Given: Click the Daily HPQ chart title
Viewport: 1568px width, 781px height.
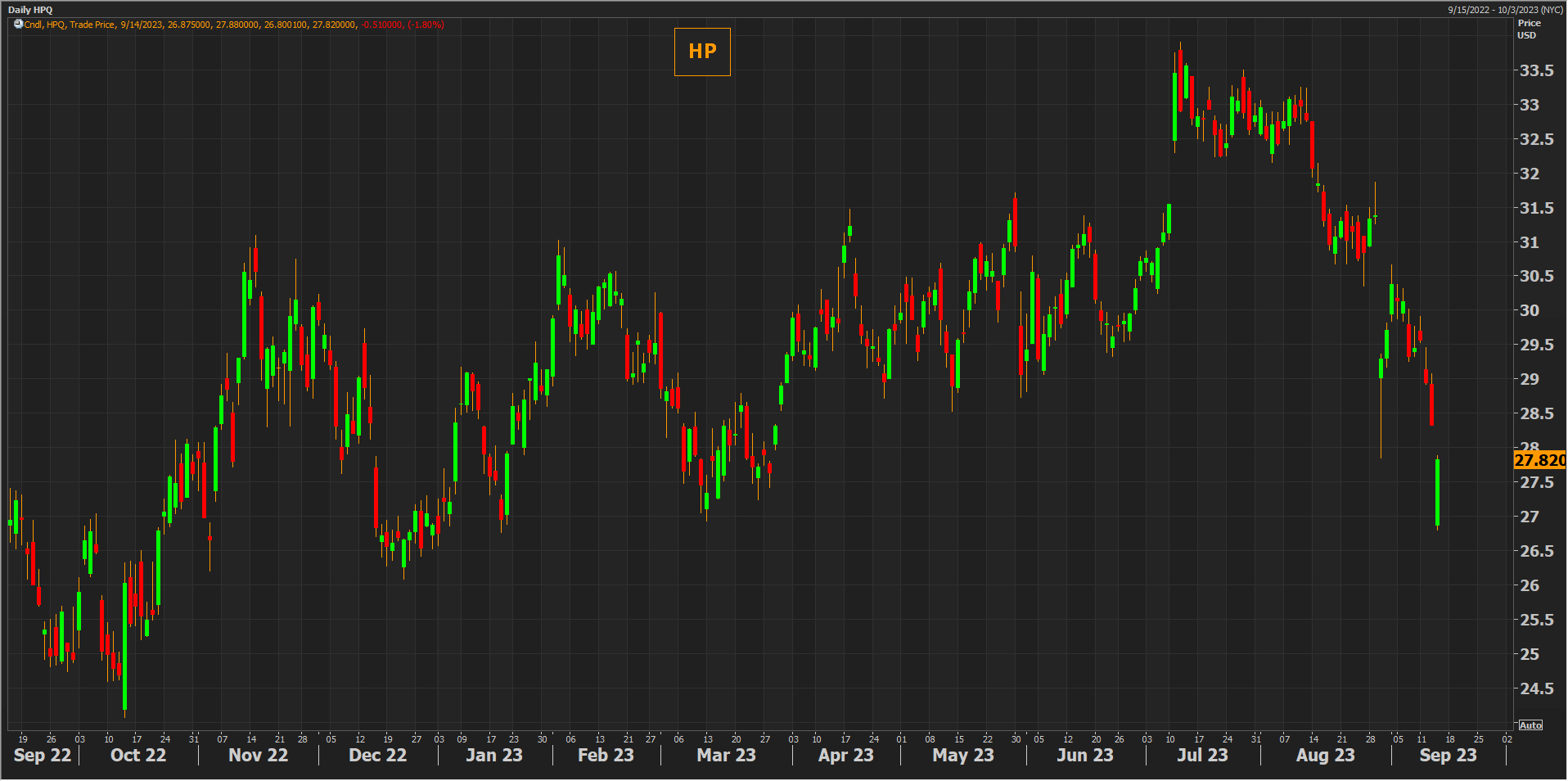Looking at the screenshot, I should (30, 10).
